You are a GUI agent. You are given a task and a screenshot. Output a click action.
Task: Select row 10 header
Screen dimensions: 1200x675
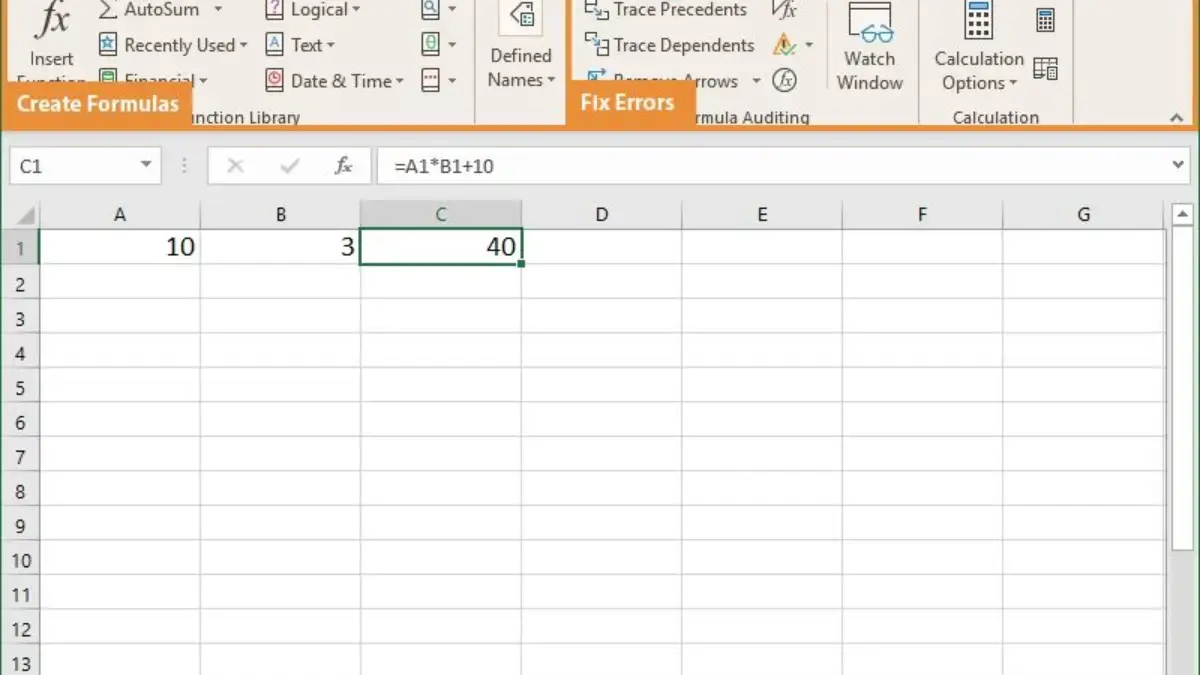(20, 560)
